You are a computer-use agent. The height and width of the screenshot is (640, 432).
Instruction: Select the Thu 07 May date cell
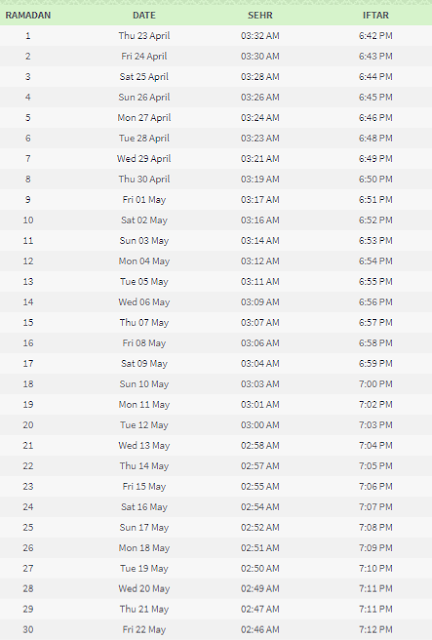coord(144,323)
